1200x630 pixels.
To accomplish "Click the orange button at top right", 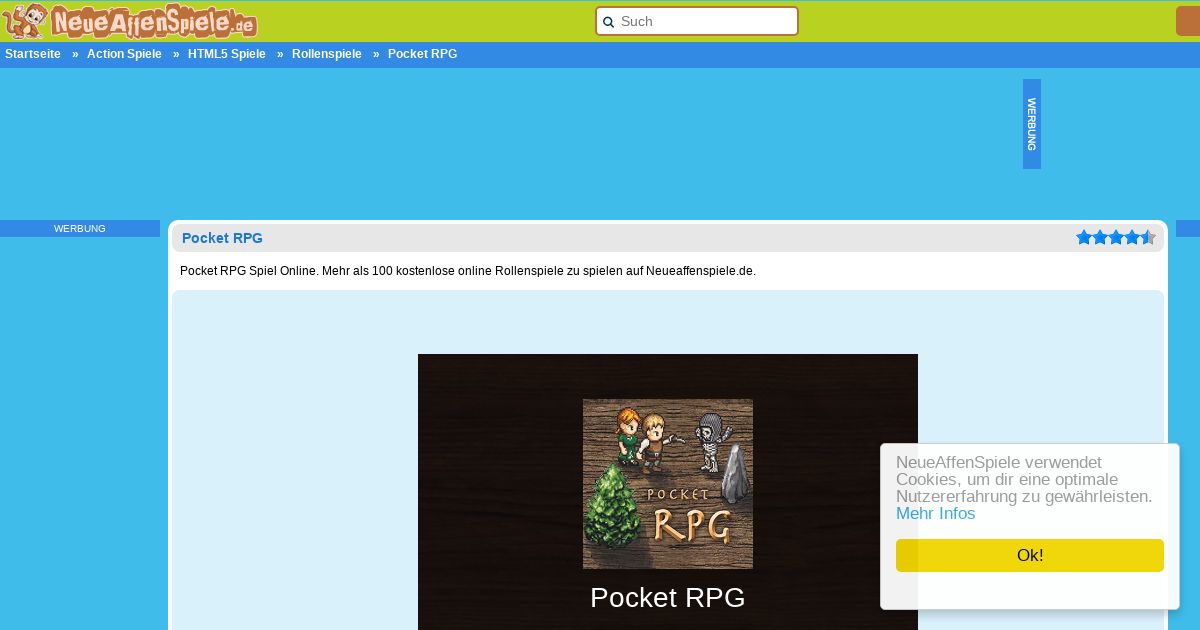I will tap(1188, 21).
